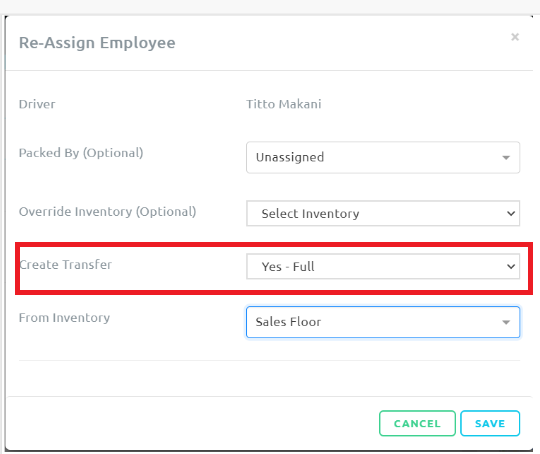Screen dimensions: 540x454
Task: Open the Packed By Unassigned dropdown
Action: (x=383, y=157)
